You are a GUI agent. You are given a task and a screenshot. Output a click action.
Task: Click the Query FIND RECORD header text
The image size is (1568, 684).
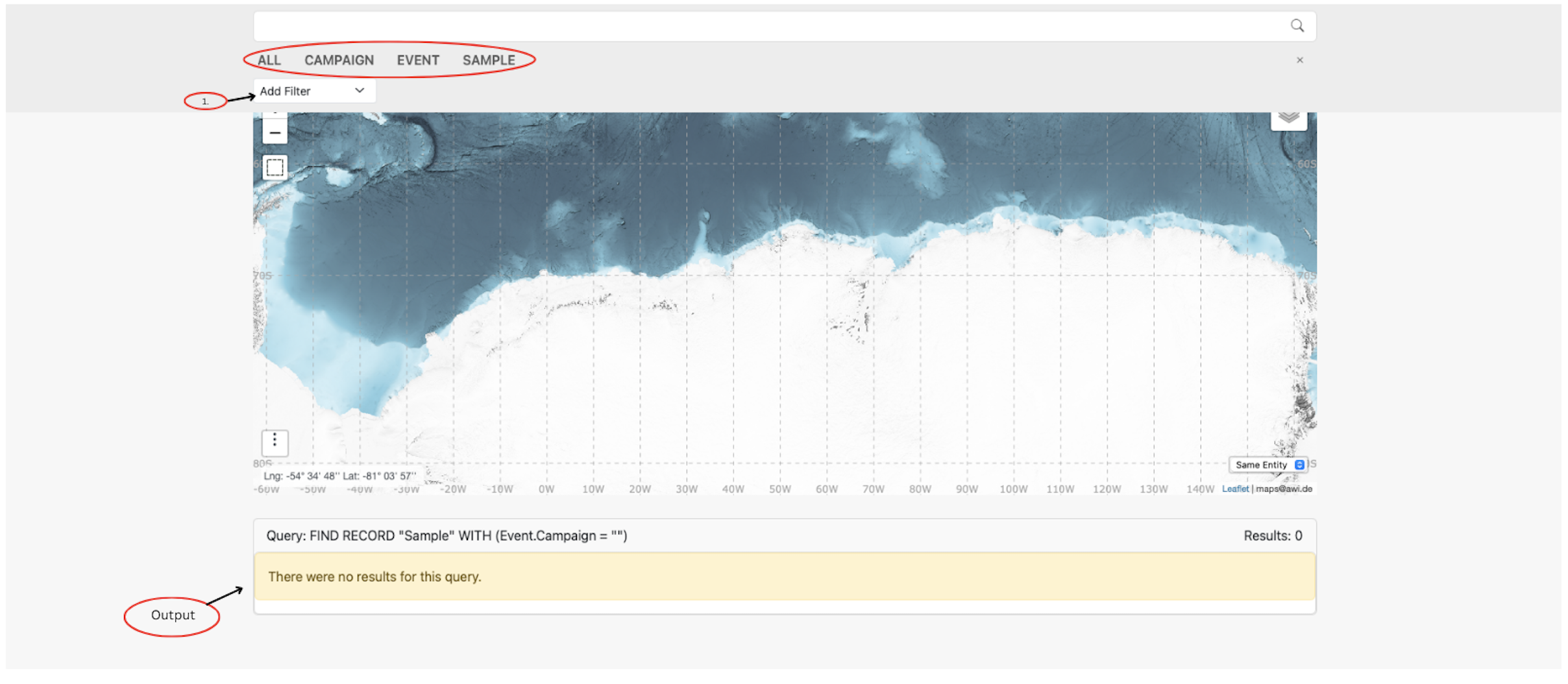[x=447, y=535]
